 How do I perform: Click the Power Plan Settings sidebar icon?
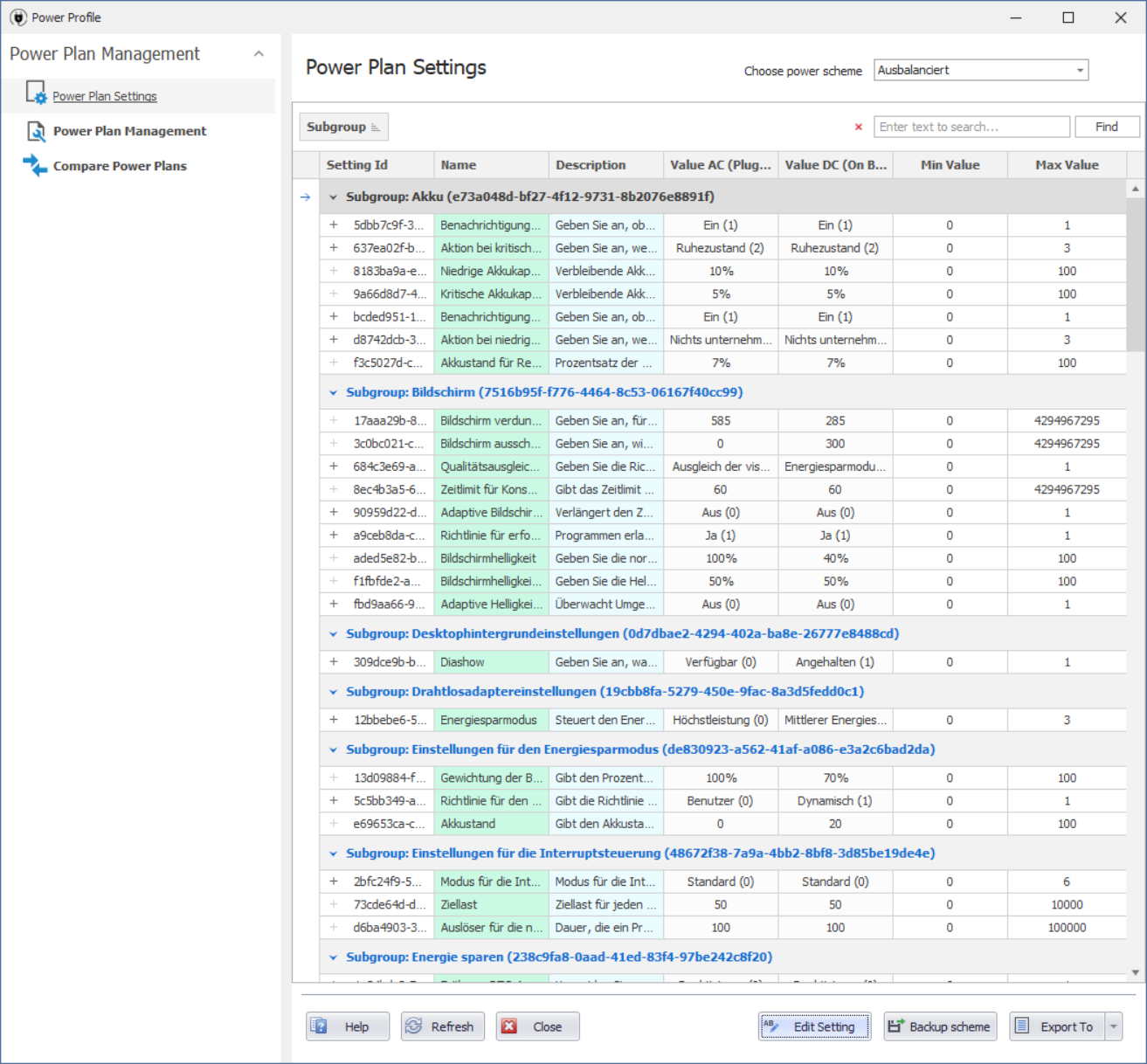tap(36, 93)
